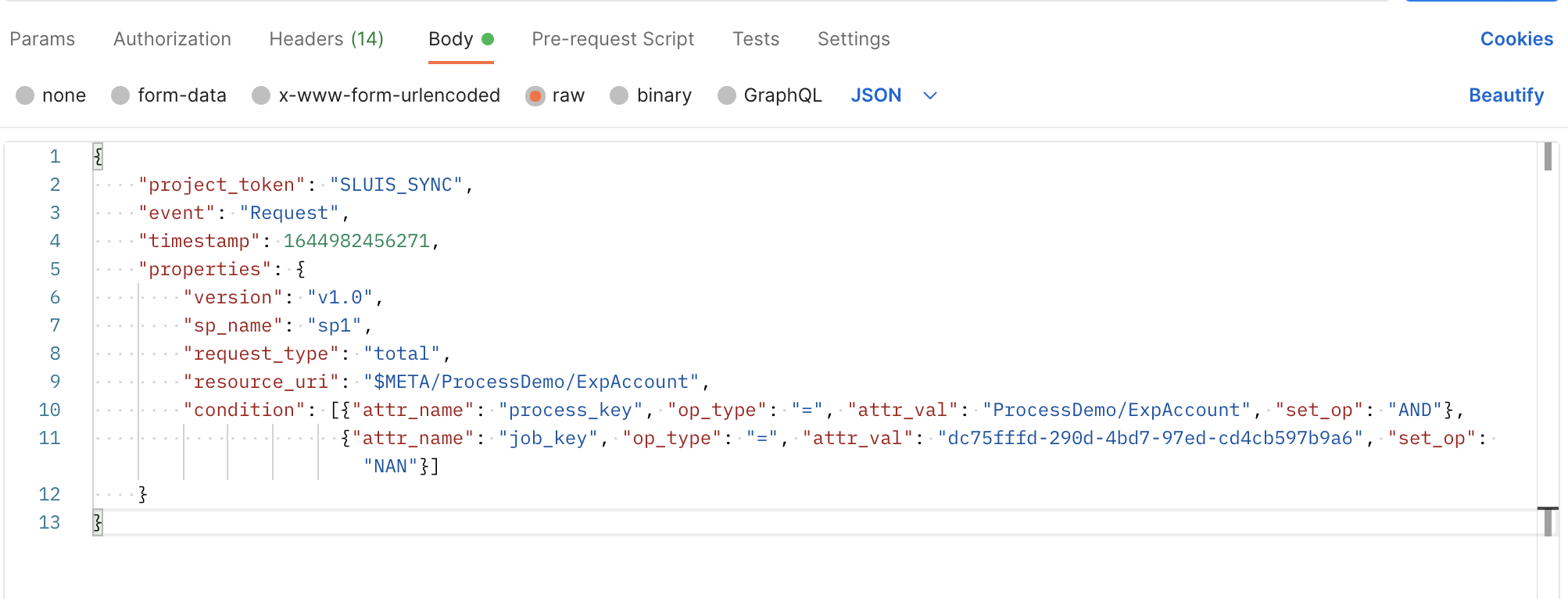This screenshot has width=1568, height=599.
Task: Click the closing brace on line 12
Action: pyautogui.click(x=143, y=494)
